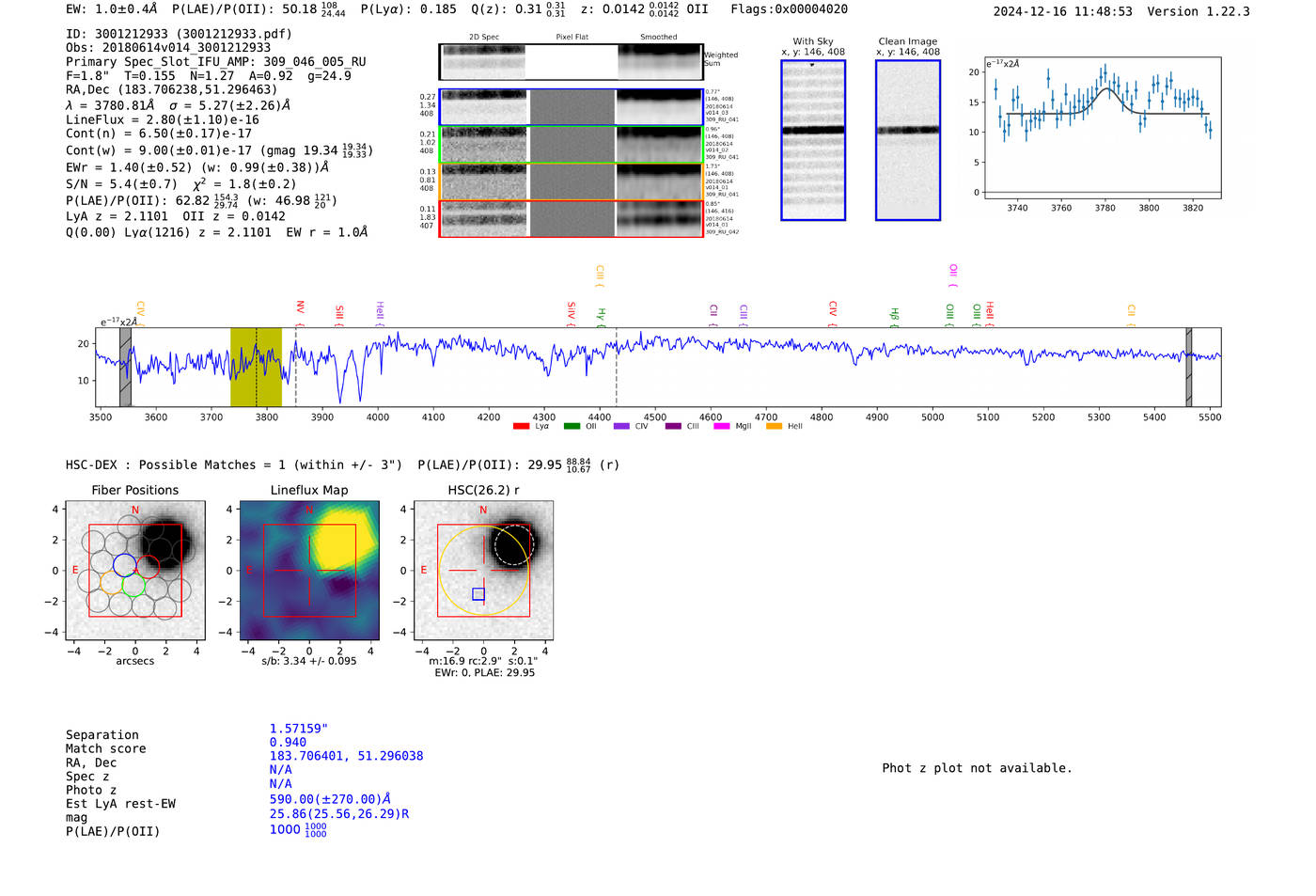This screenshot has height=896, width=1316.
Task: Open the With Sky cutout image
Action: (813, 140)
